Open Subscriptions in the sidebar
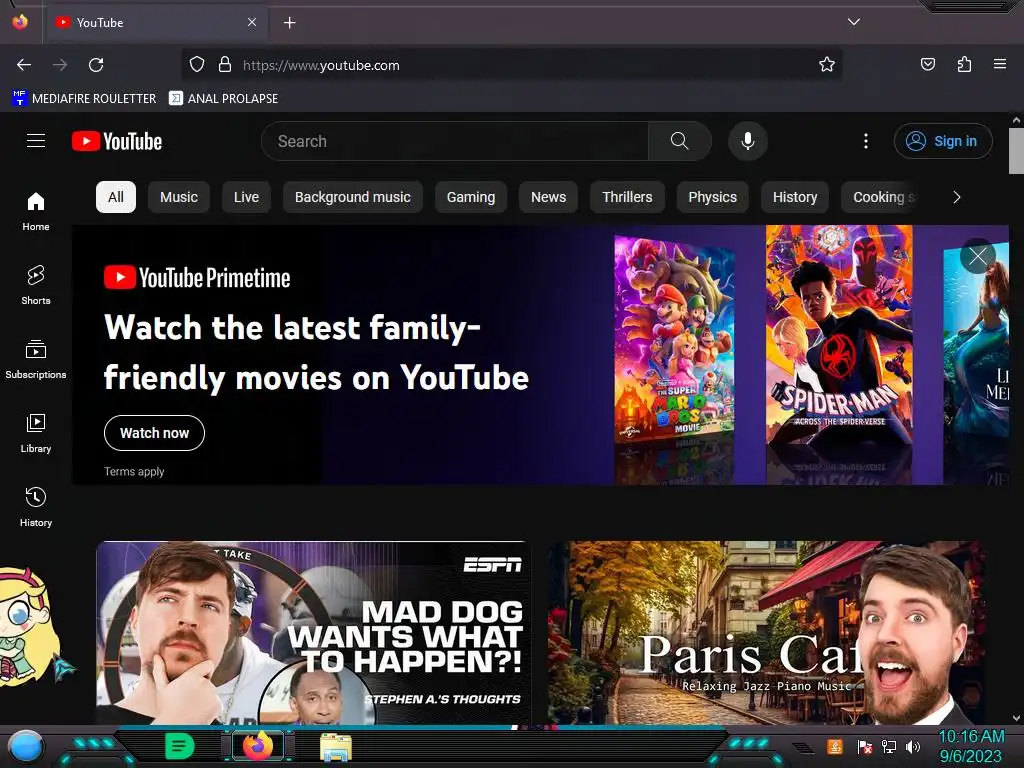Image resolution: width=1024 pixels, height=768 pixels. (x=36, y=359)
